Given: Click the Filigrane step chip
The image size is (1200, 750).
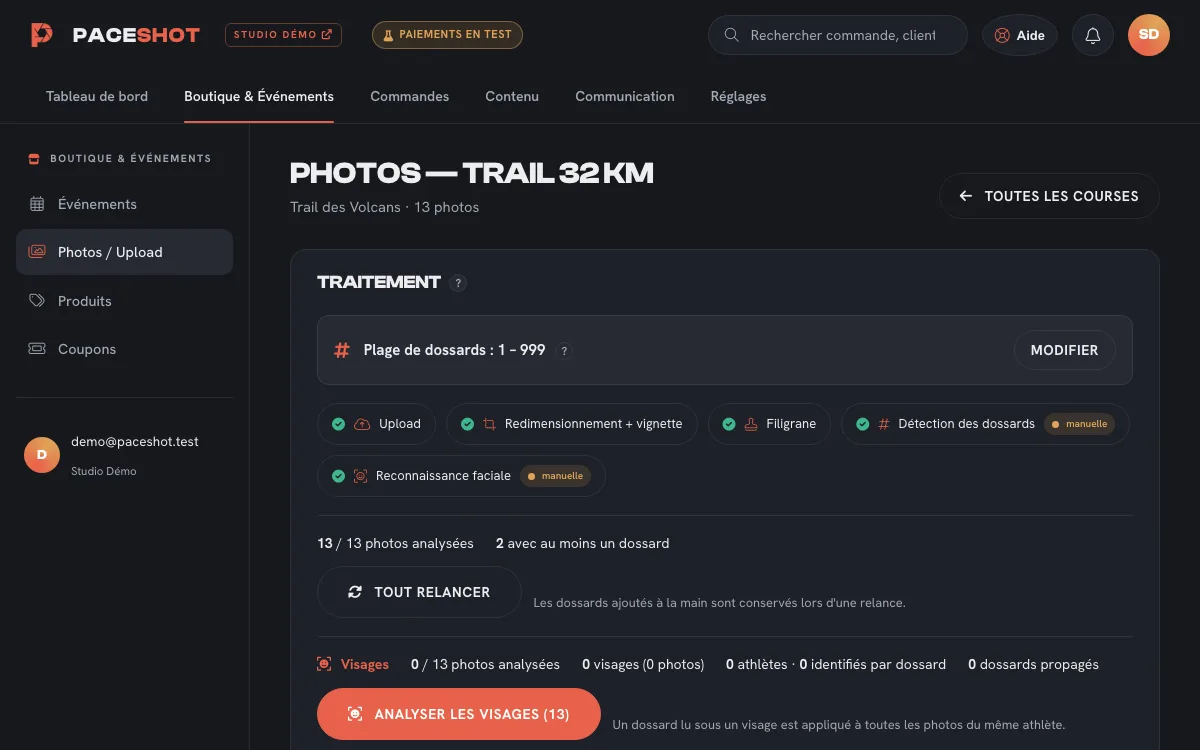Looking at the screenshot, I should point(770,424).
